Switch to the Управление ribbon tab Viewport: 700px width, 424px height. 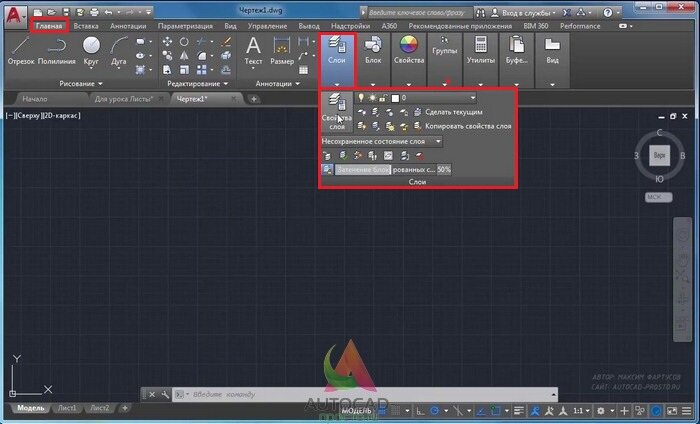point(267,26)
